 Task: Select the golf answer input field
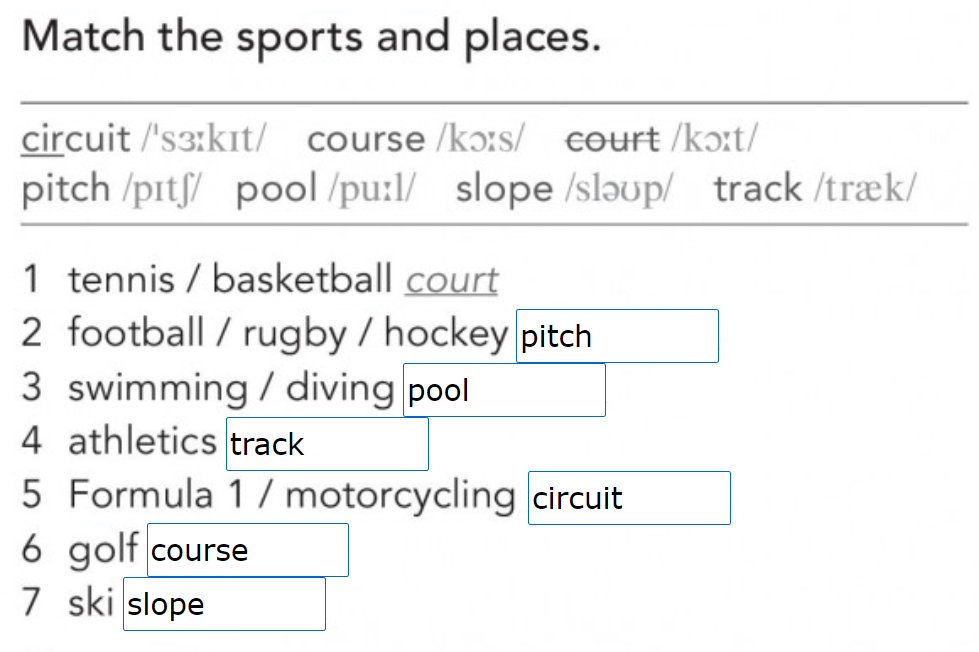[x=247, y=550]
